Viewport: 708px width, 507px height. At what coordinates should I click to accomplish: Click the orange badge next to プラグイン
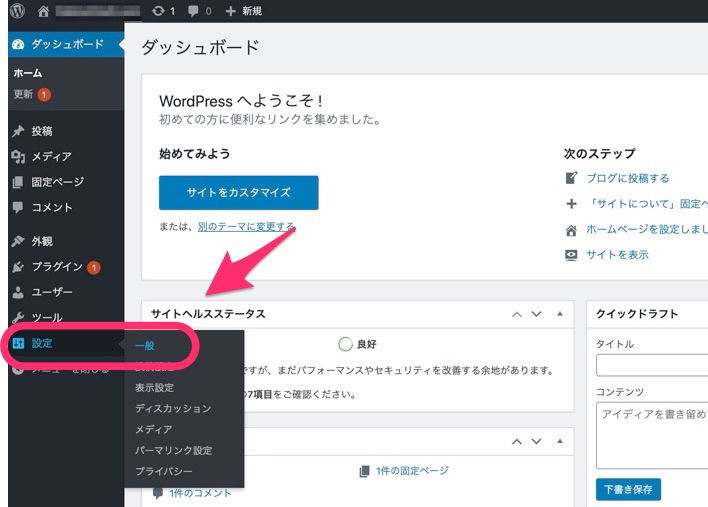tap(93, 267)
